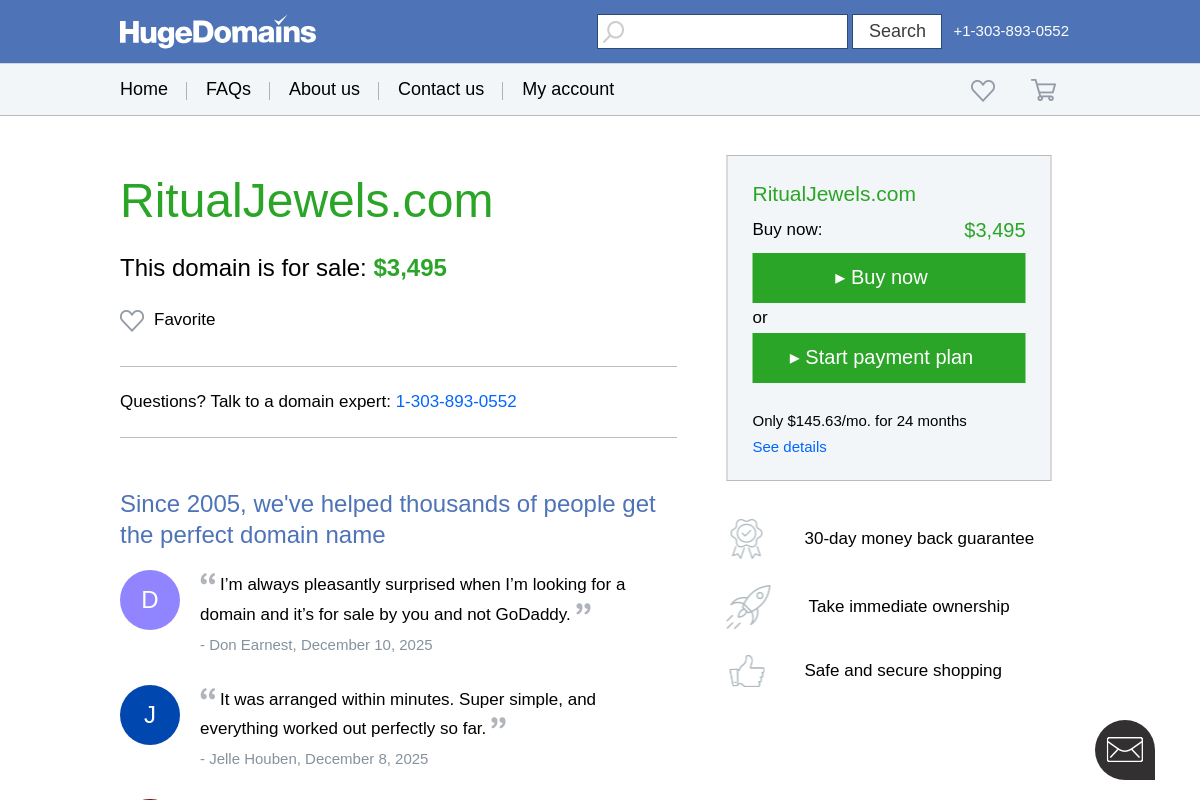Expand payment plan details via See details
This screenshot has height=800, width=1200.
pyautogui.click(x=789, y=447)
